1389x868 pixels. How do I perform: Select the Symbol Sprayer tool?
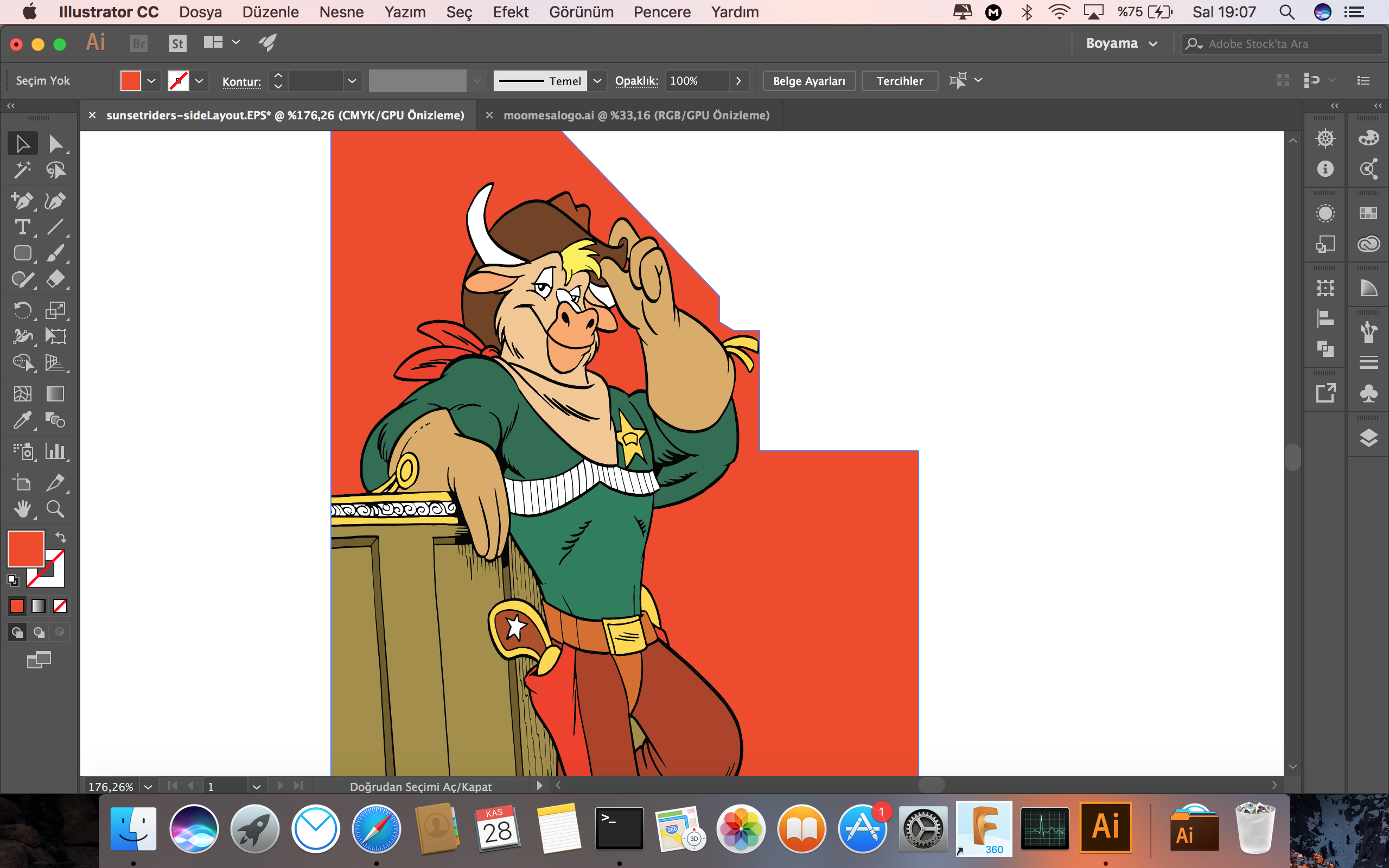(22, 451)
